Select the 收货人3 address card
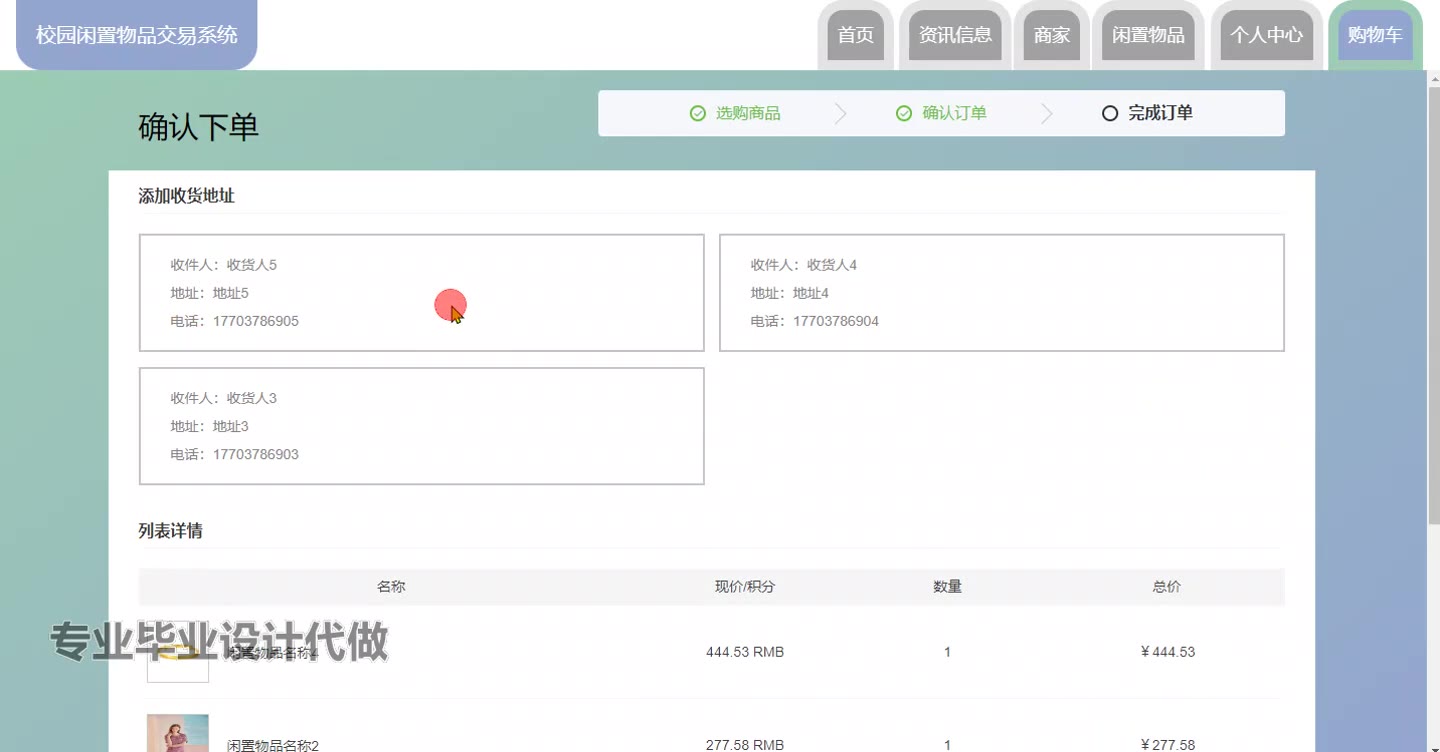Image resolution: width=1440 pixels, height=752 pixels. click(421, 426)
